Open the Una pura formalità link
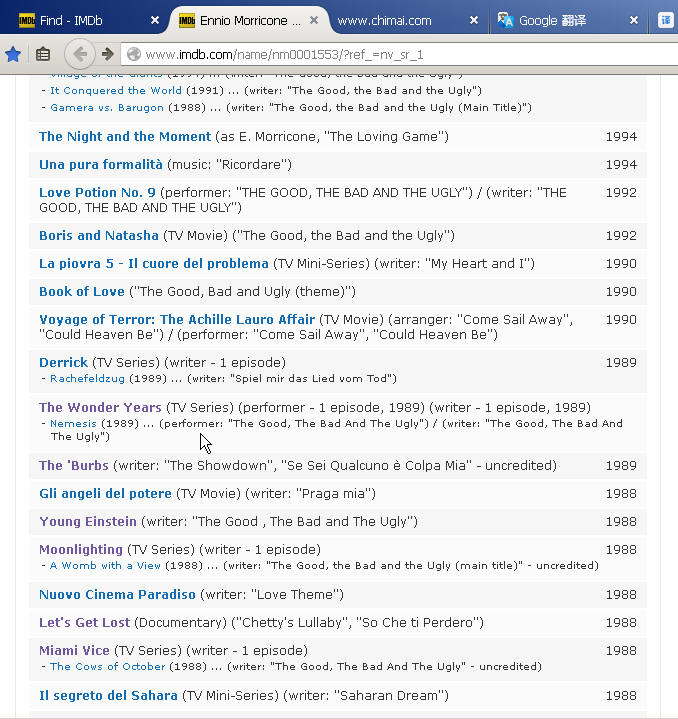This screenshot has height=719, width=678. pos(101,165)
